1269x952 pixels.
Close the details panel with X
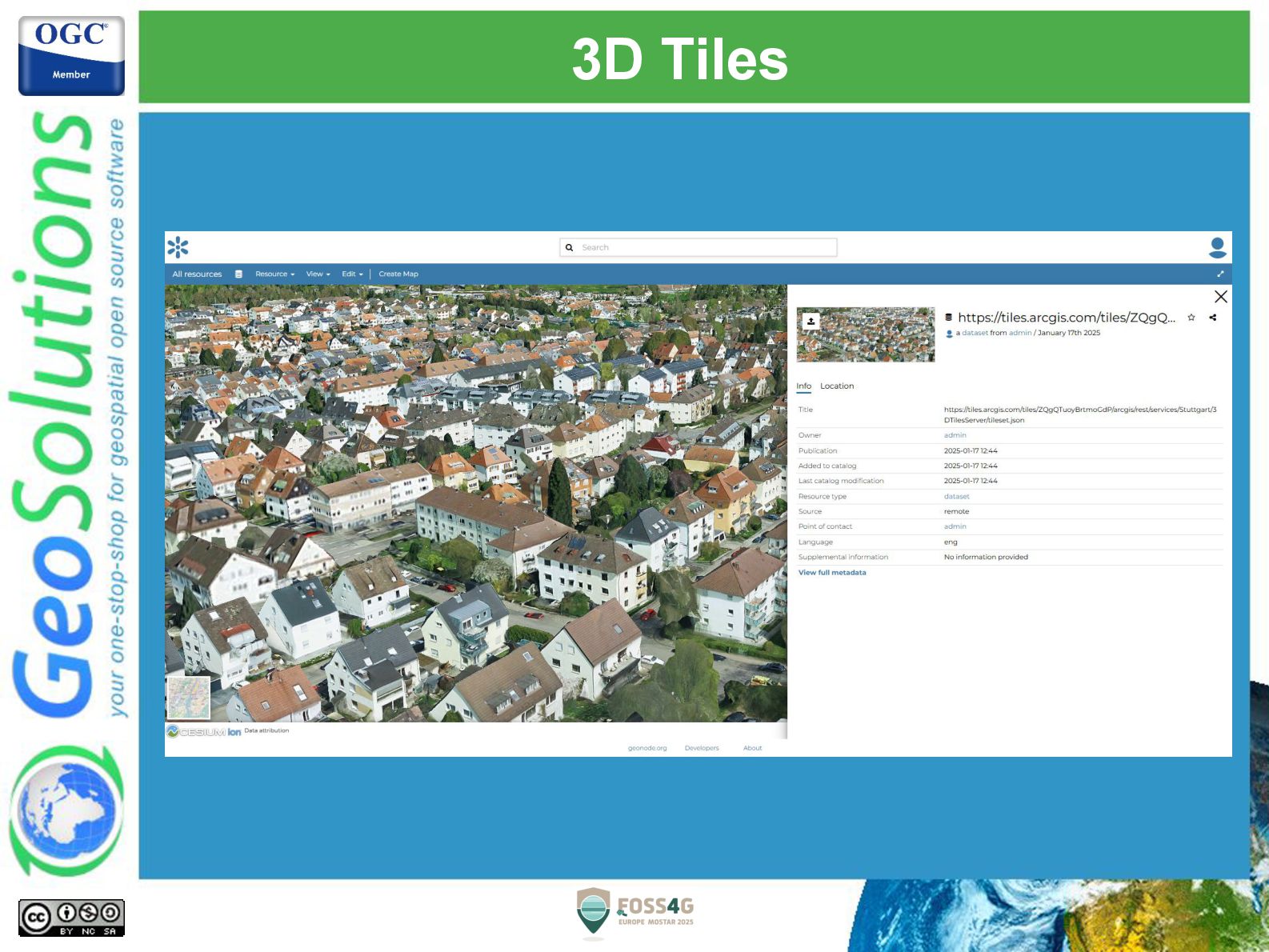1221,297
